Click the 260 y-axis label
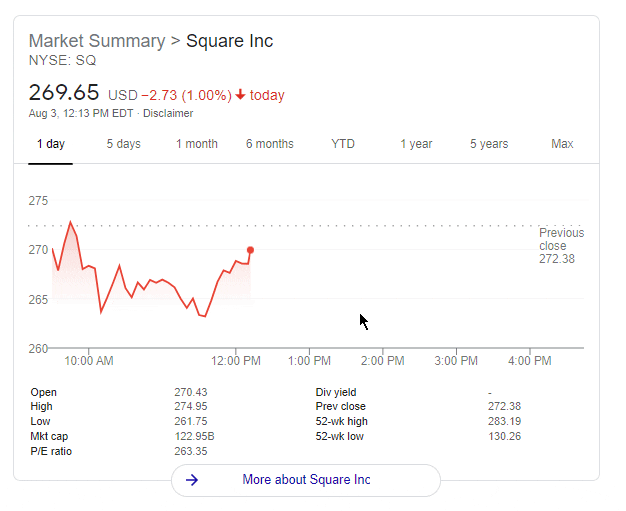Viewport: 626px width, 511px height. pos(38,349)
